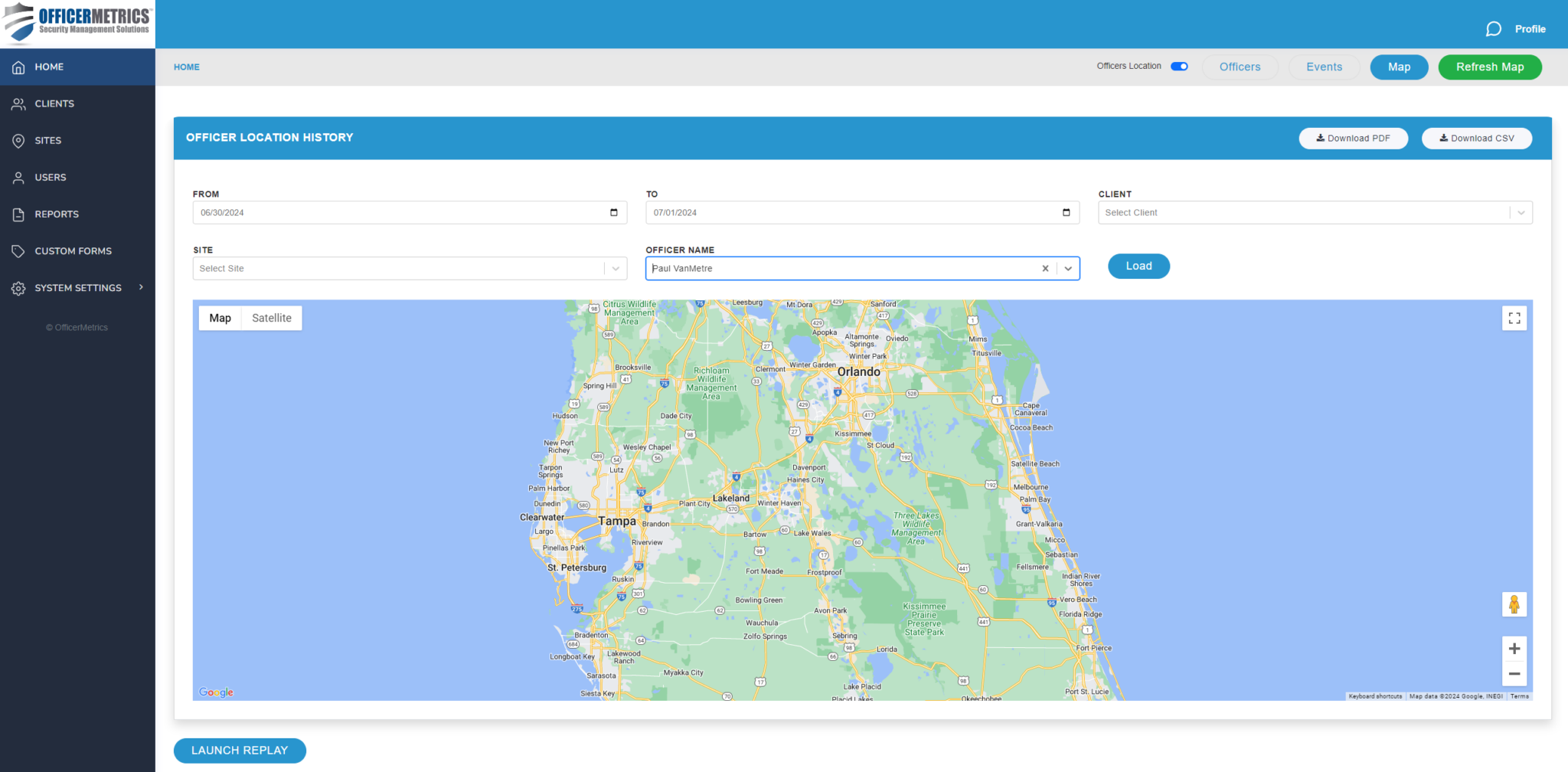1568x772 pixels.
Task: Switch map to Satellite view
Action: pos(271,319)
